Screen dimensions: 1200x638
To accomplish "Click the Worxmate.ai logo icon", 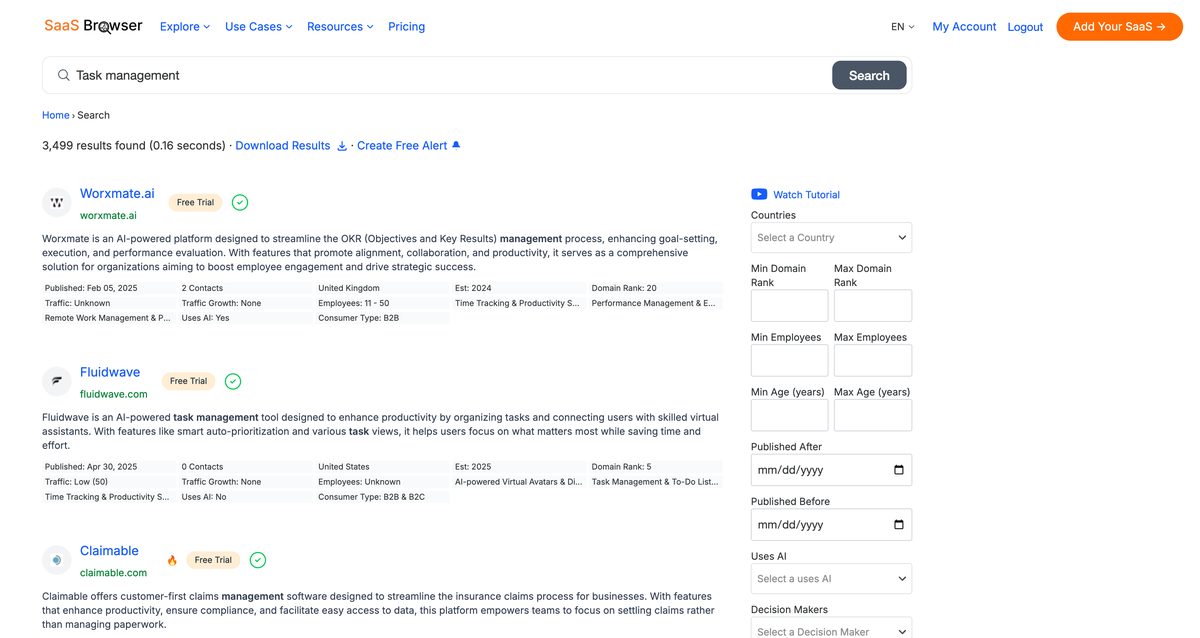I will pos(57,203).
